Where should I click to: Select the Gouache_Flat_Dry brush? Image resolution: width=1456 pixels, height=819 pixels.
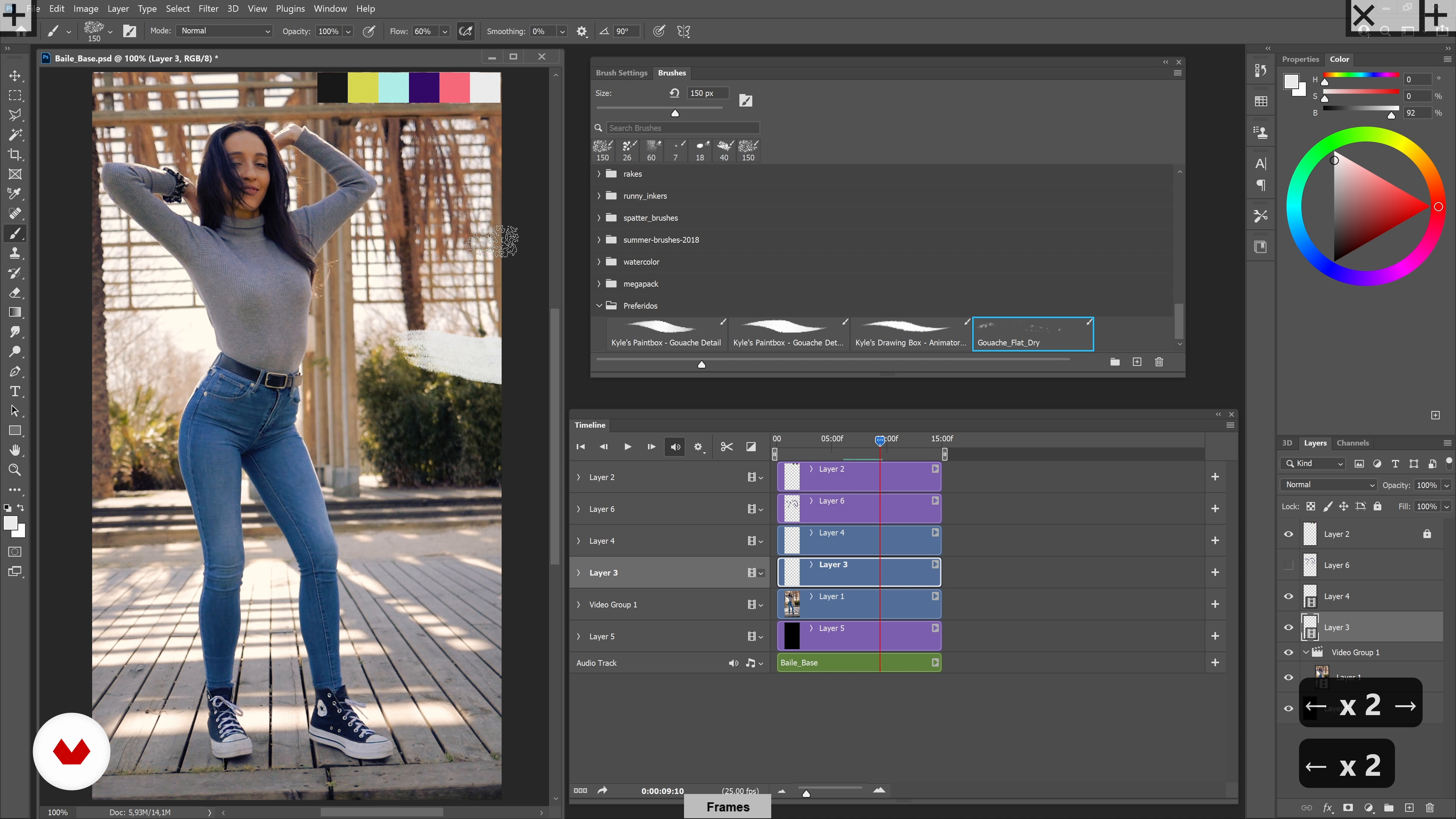(1032, 334)
